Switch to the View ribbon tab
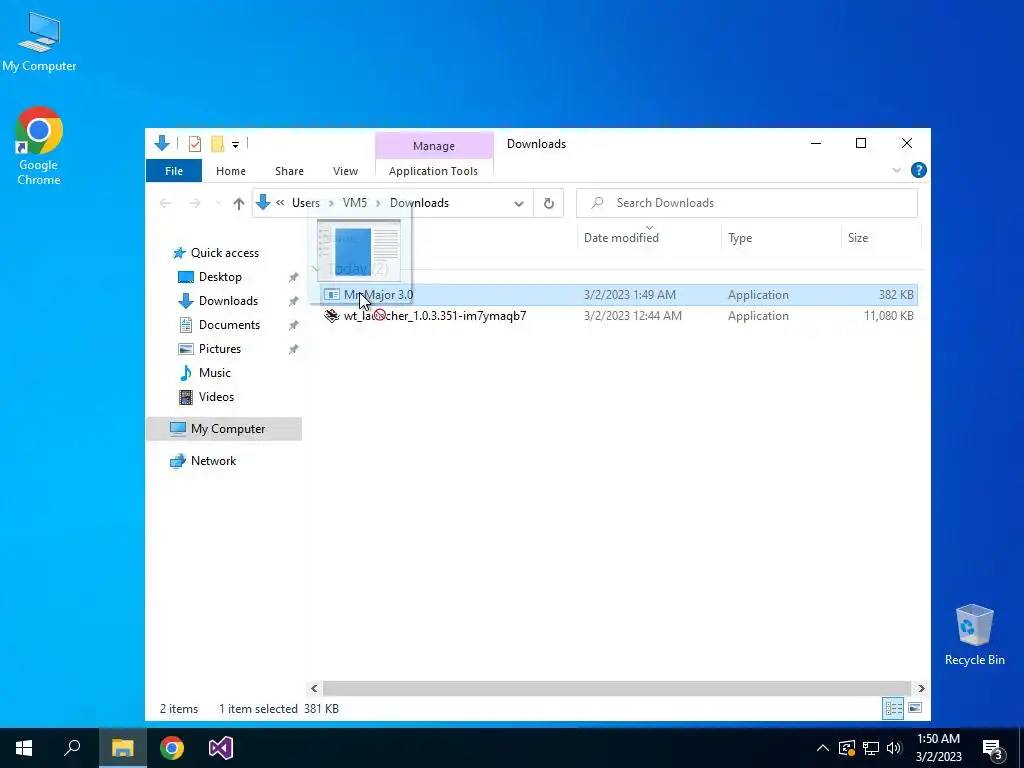Screen dimensions: 1024x768 click(345, 171)
